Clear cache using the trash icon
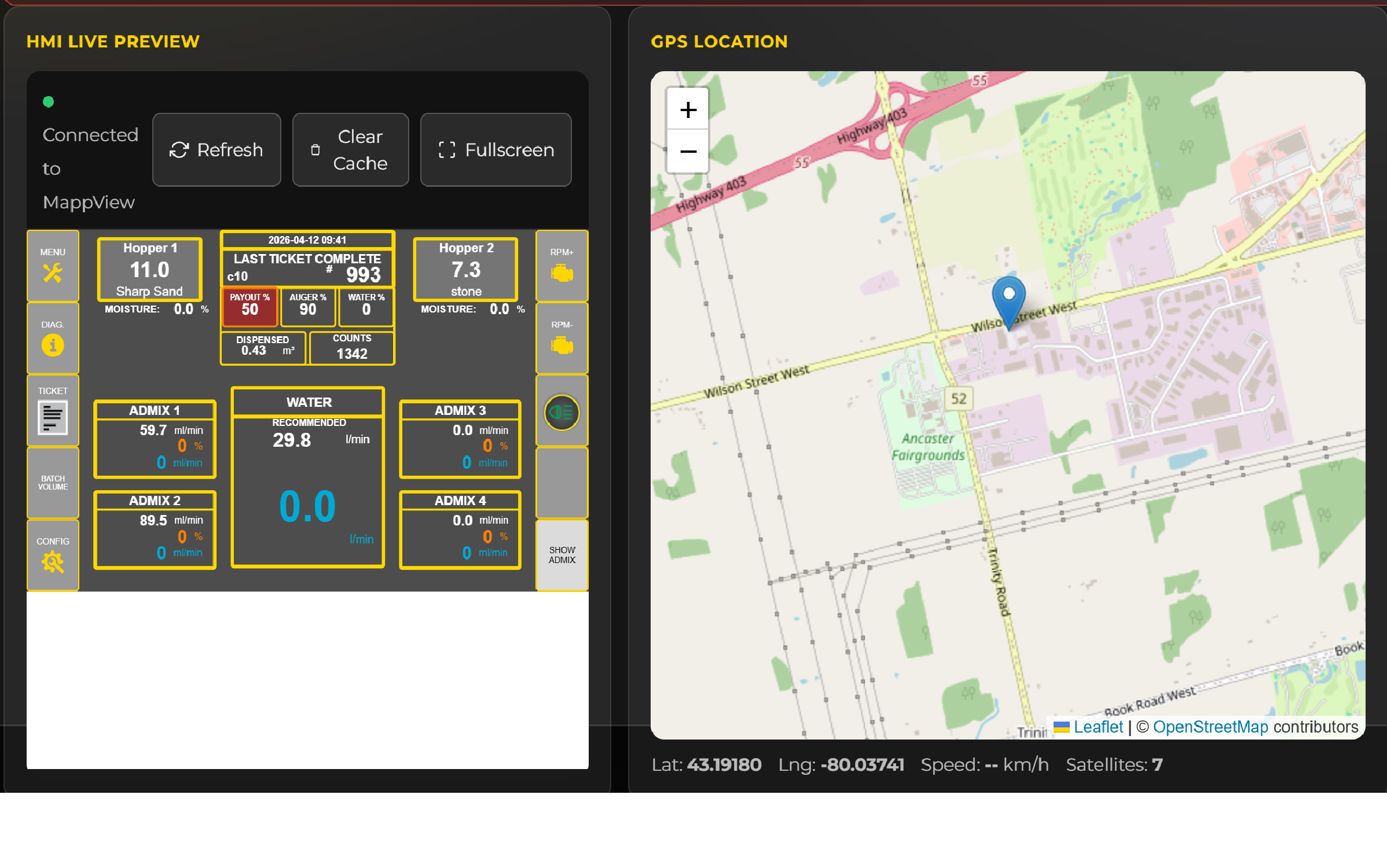Screen dimensions: 1387x868 [x=350, y=149]
